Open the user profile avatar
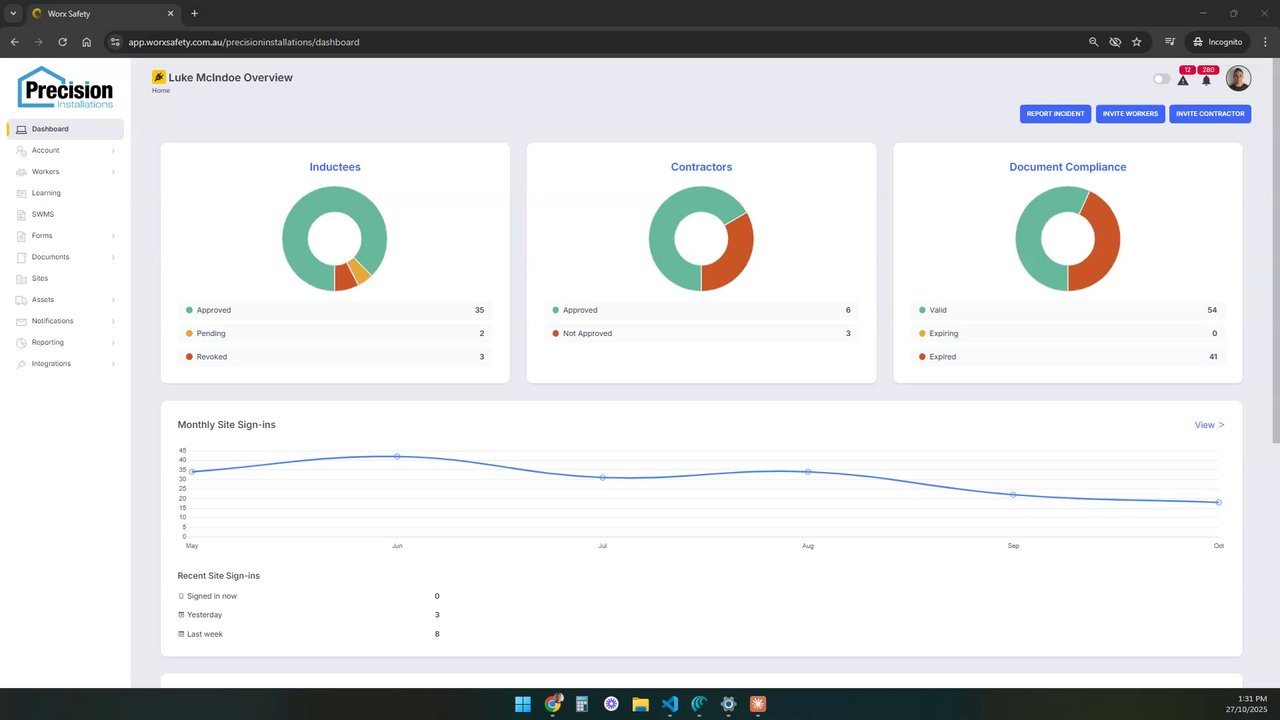 click(x=1238, y=78)
